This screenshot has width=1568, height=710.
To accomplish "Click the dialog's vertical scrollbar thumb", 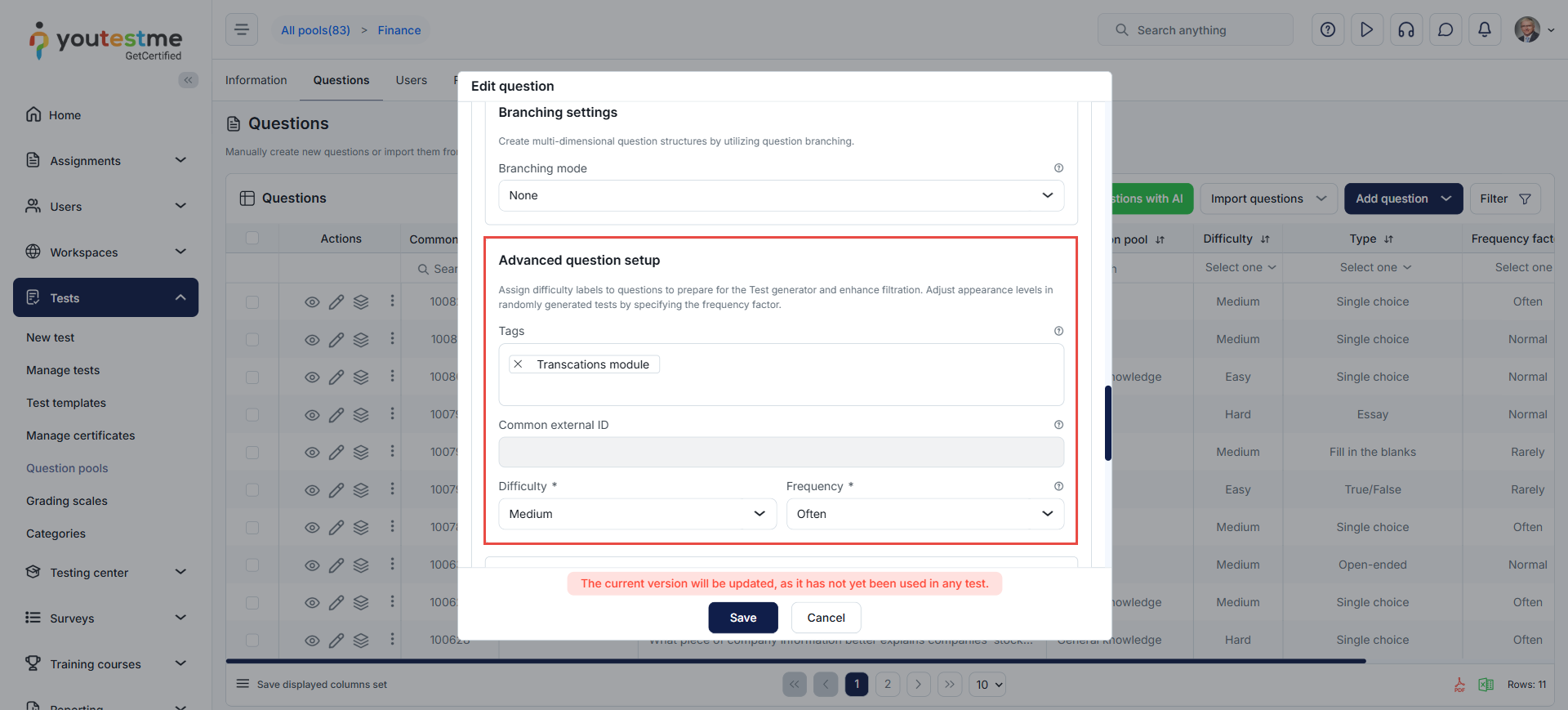I will (1107, 423).
